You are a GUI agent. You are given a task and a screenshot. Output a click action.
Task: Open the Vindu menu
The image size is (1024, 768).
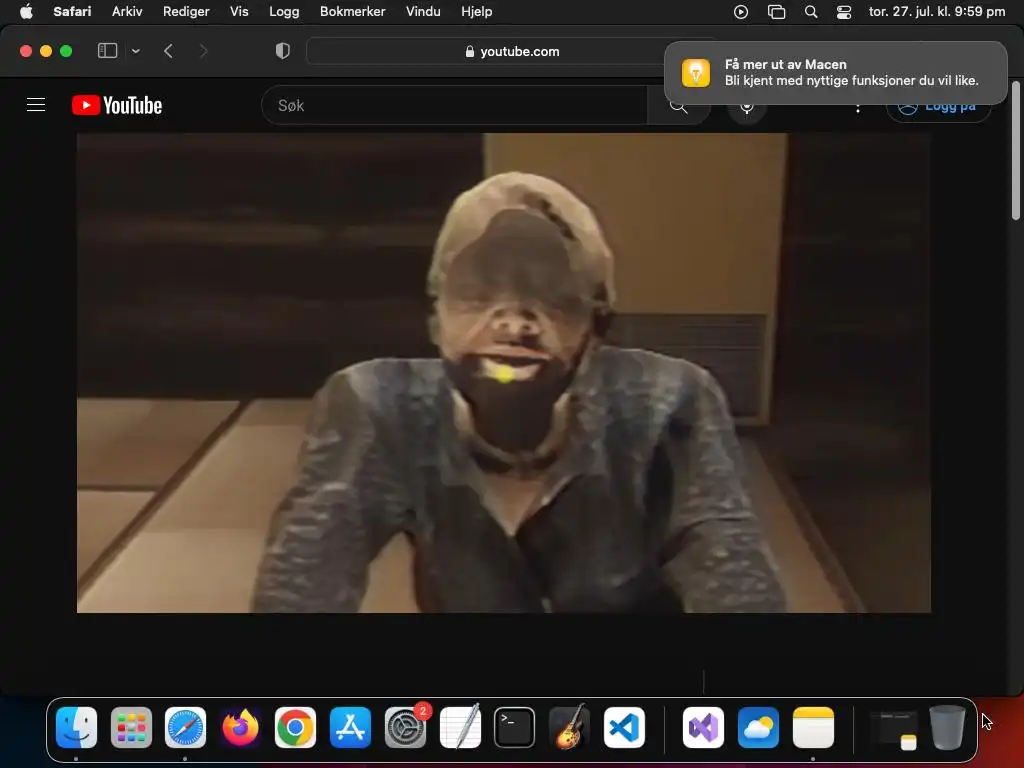pos(423,11)
